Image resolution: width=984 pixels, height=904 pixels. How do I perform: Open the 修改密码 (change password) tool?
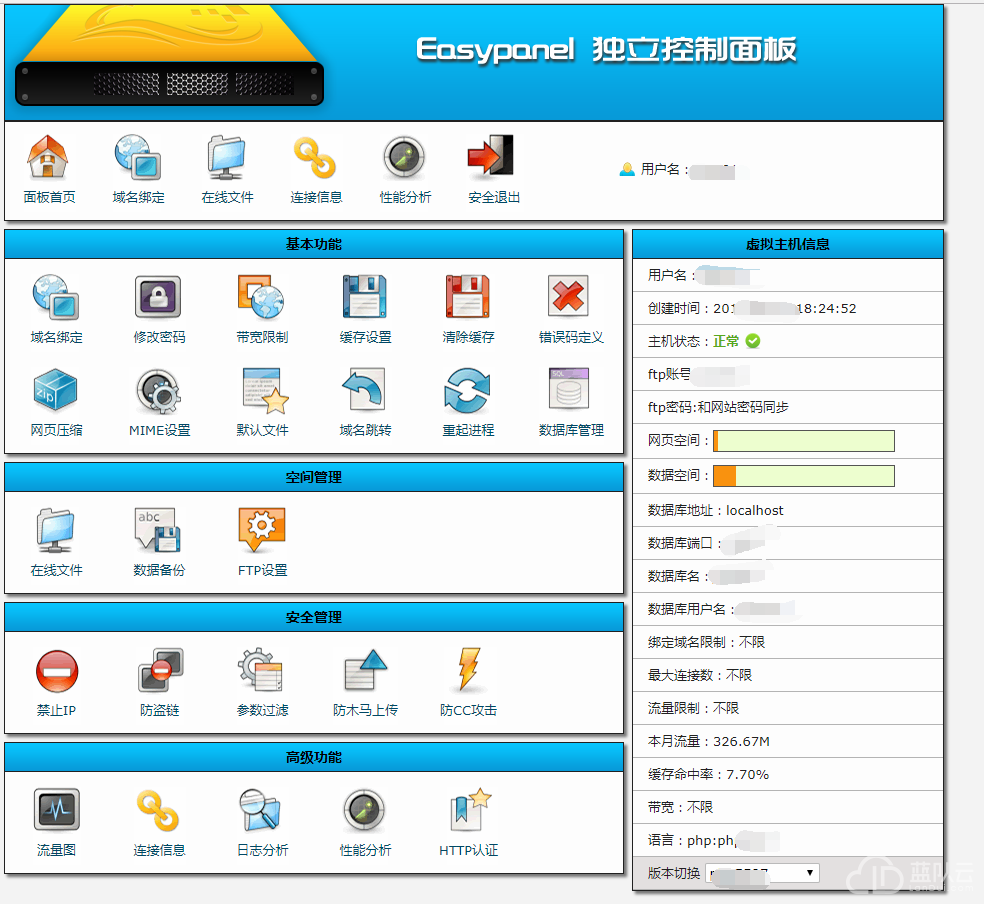(158, 297)
